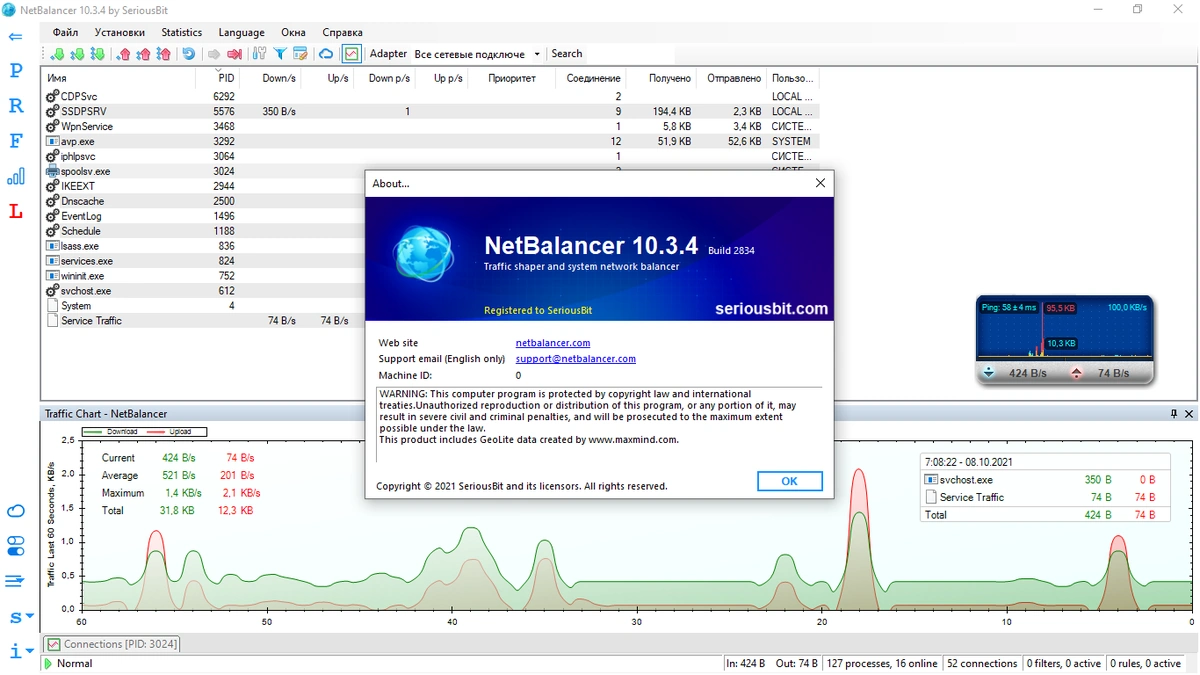Click the support@netbalancer.com email link
This screenshot has width=1200, height=675.
click(576, 359)
